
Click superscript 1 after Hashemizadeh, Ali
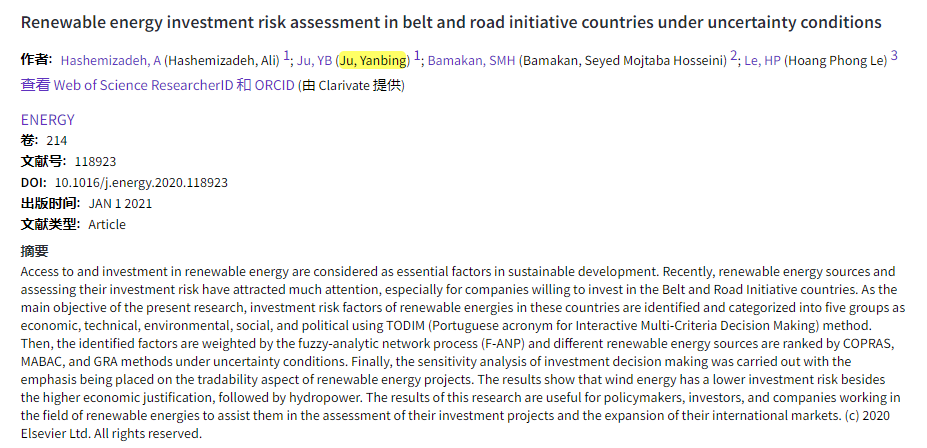click(287, 56)
